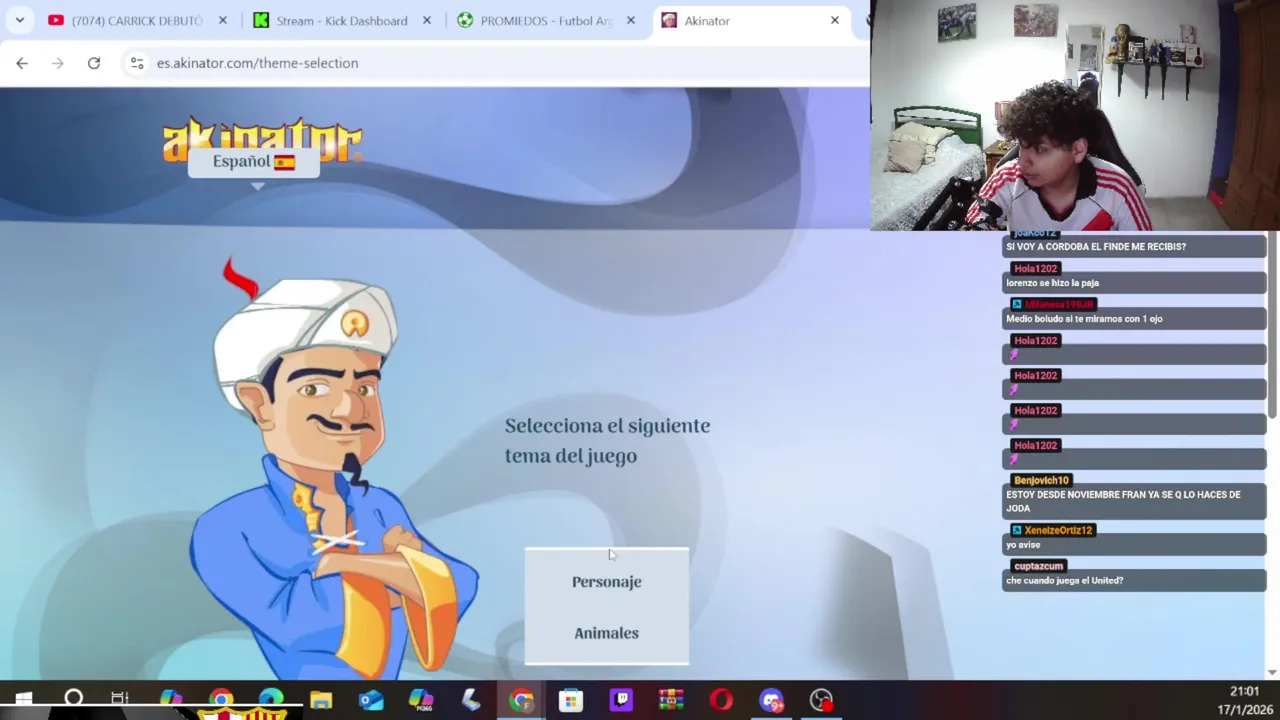Open the OBS Studio taskbar icon

point(821,700)
